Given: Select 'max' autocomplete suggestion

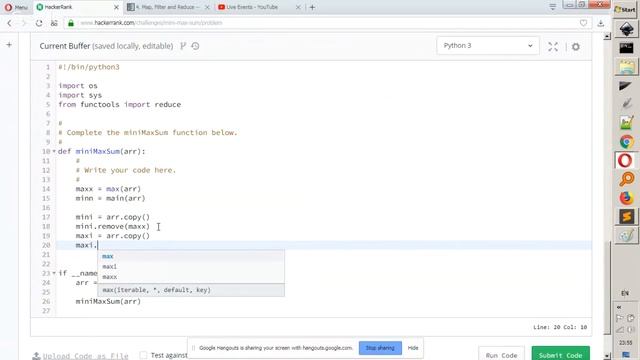Looking at the screenshot, I should [191, 256].
